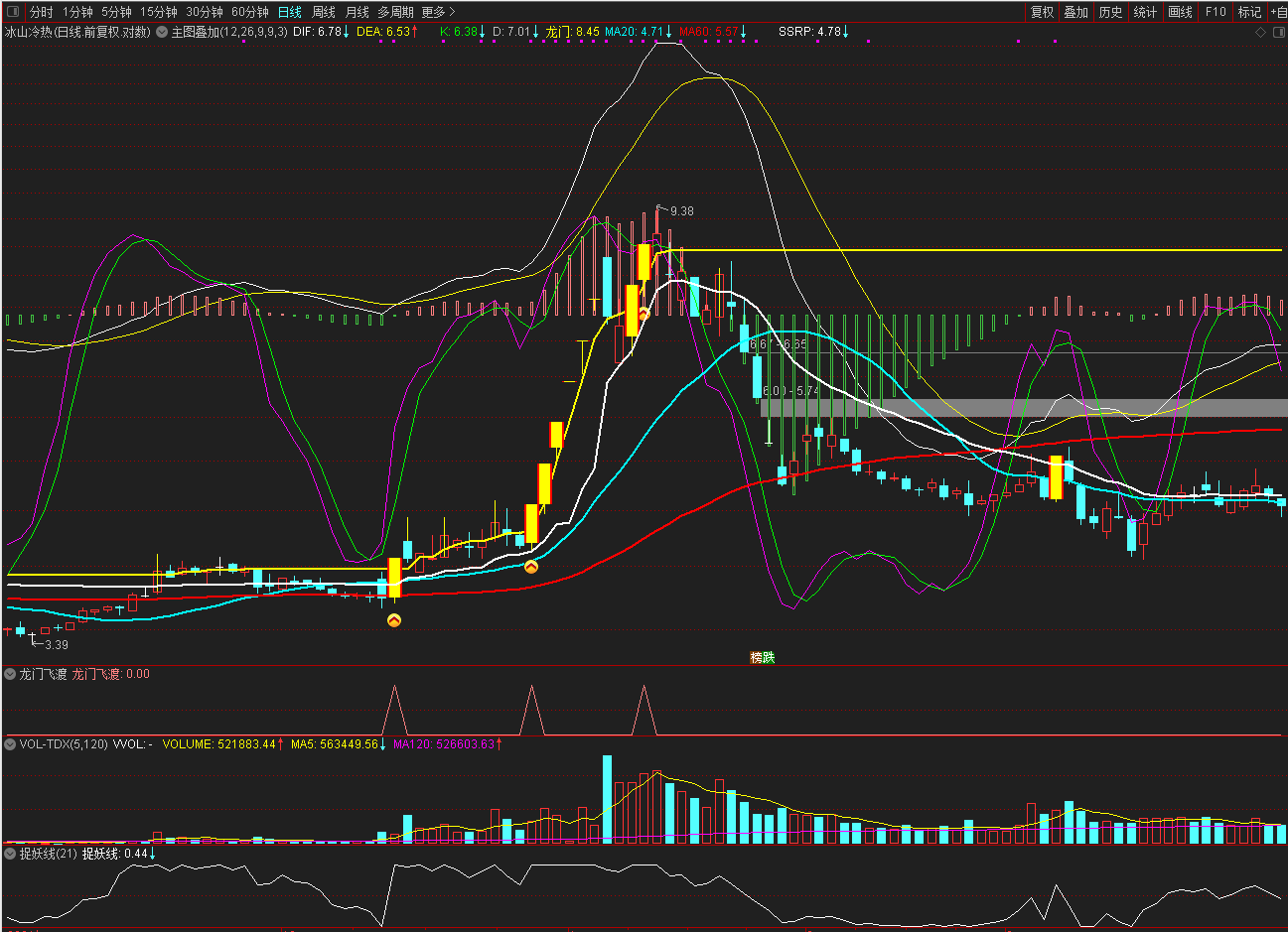The height and width of the screenshot is (932, 1288).
Task: Select the 日线 daily tab
Action: point(290,12)
